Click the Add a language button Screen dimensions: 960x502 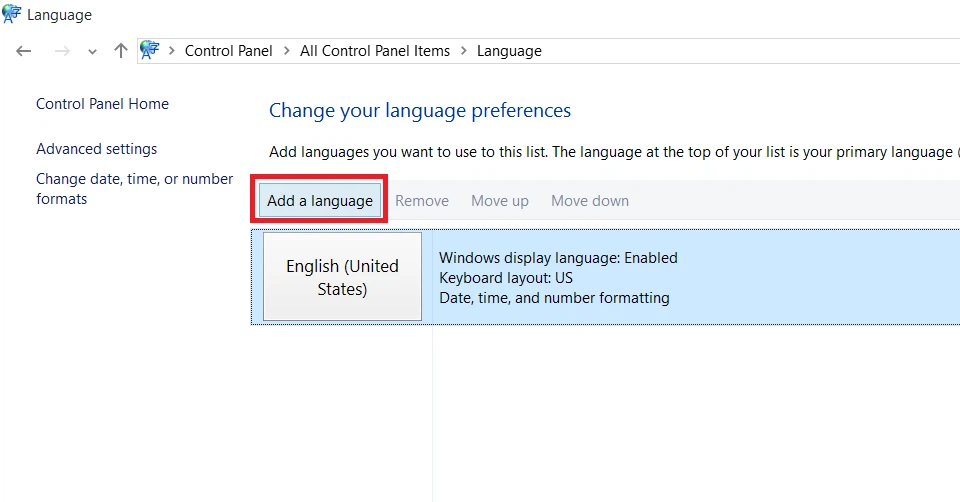pos(320,201)
